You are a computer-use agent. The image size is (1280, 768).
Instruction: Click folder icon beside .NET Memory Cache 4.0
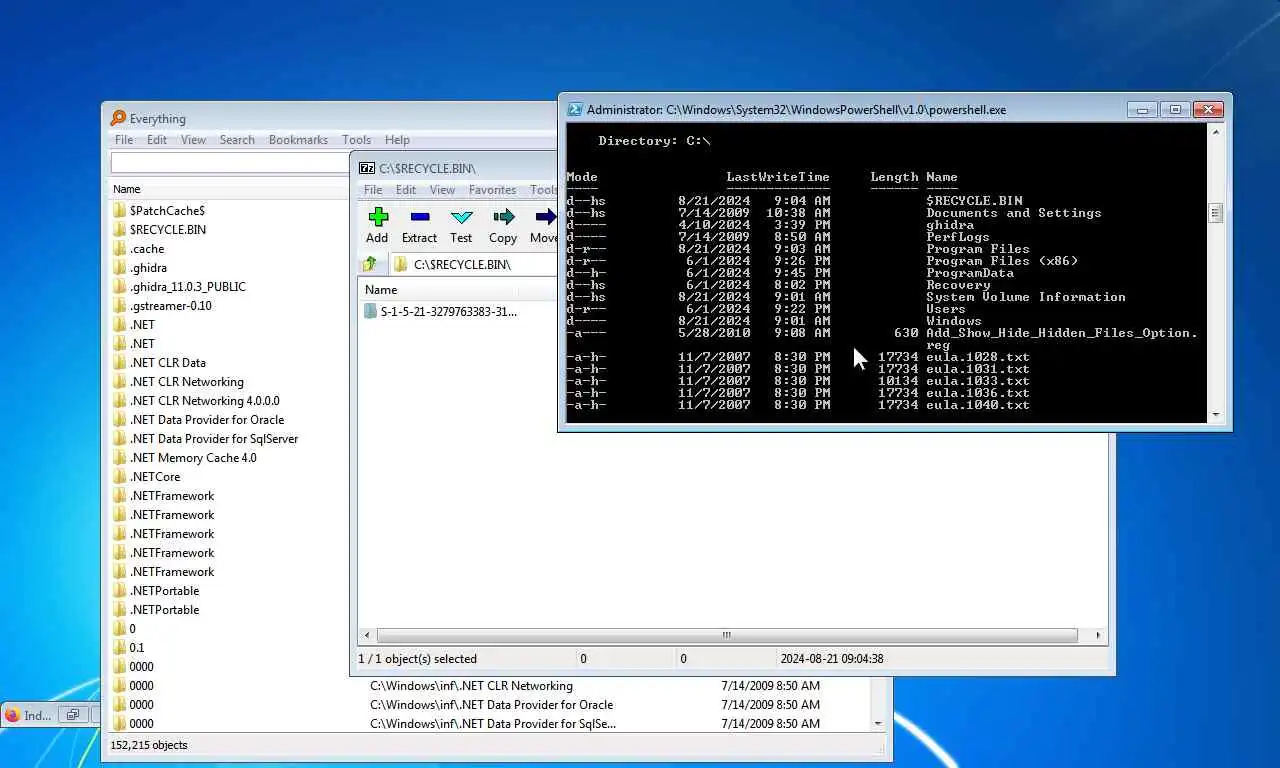119,457
